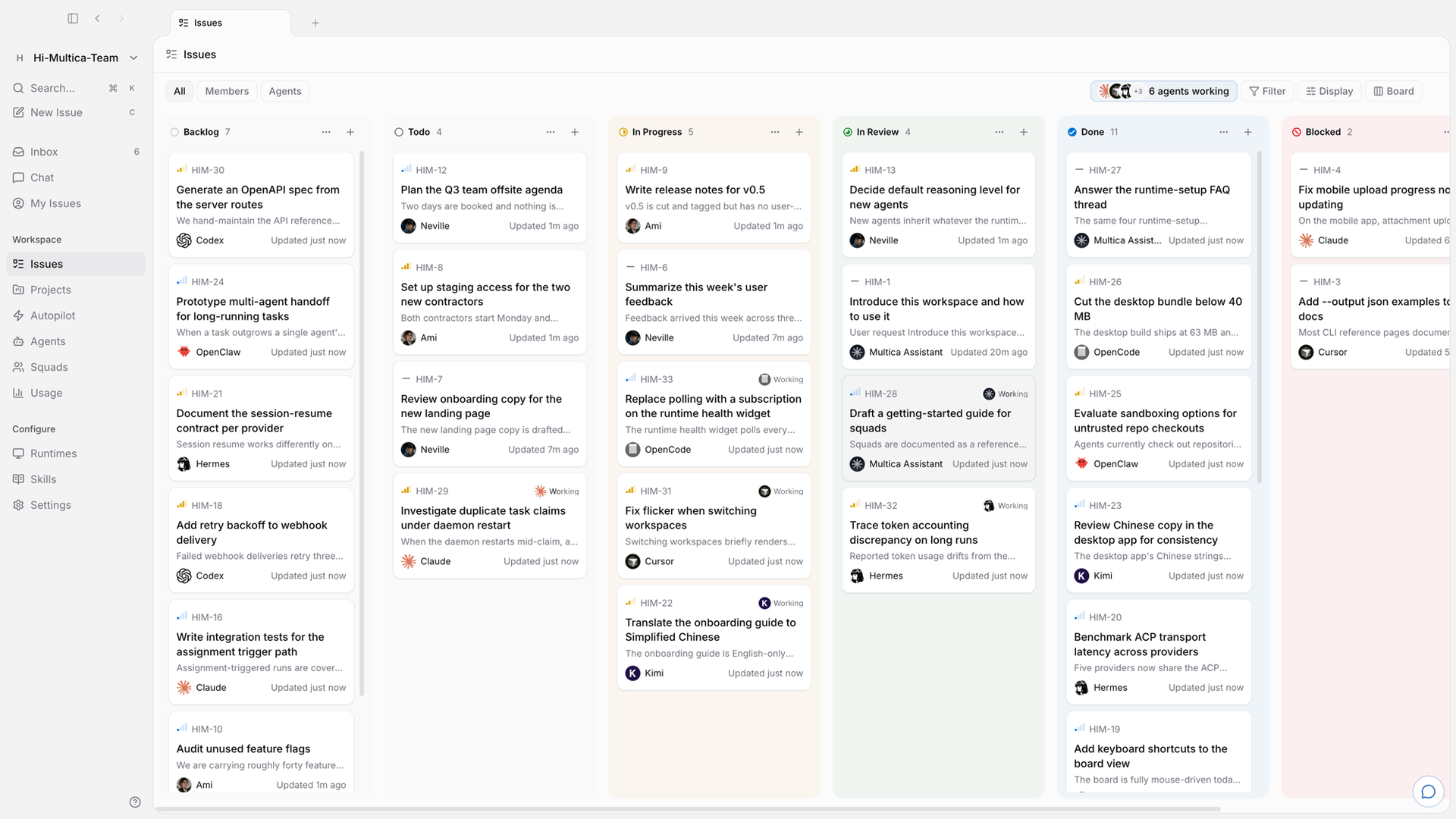Screen dimensions: 1456x819
Task: Click Working badge on HIM-29 card
Action: tap(557, 491)
